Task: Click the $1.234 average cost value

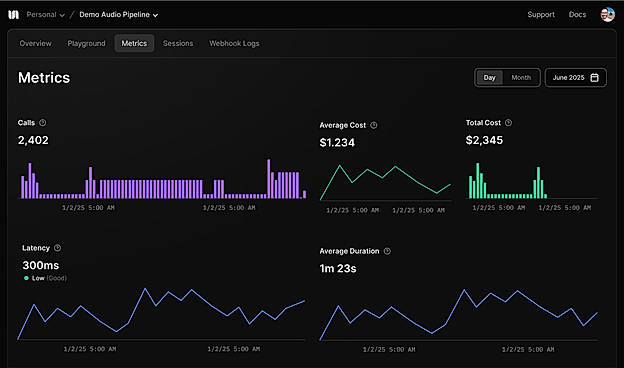Action: 337,142
